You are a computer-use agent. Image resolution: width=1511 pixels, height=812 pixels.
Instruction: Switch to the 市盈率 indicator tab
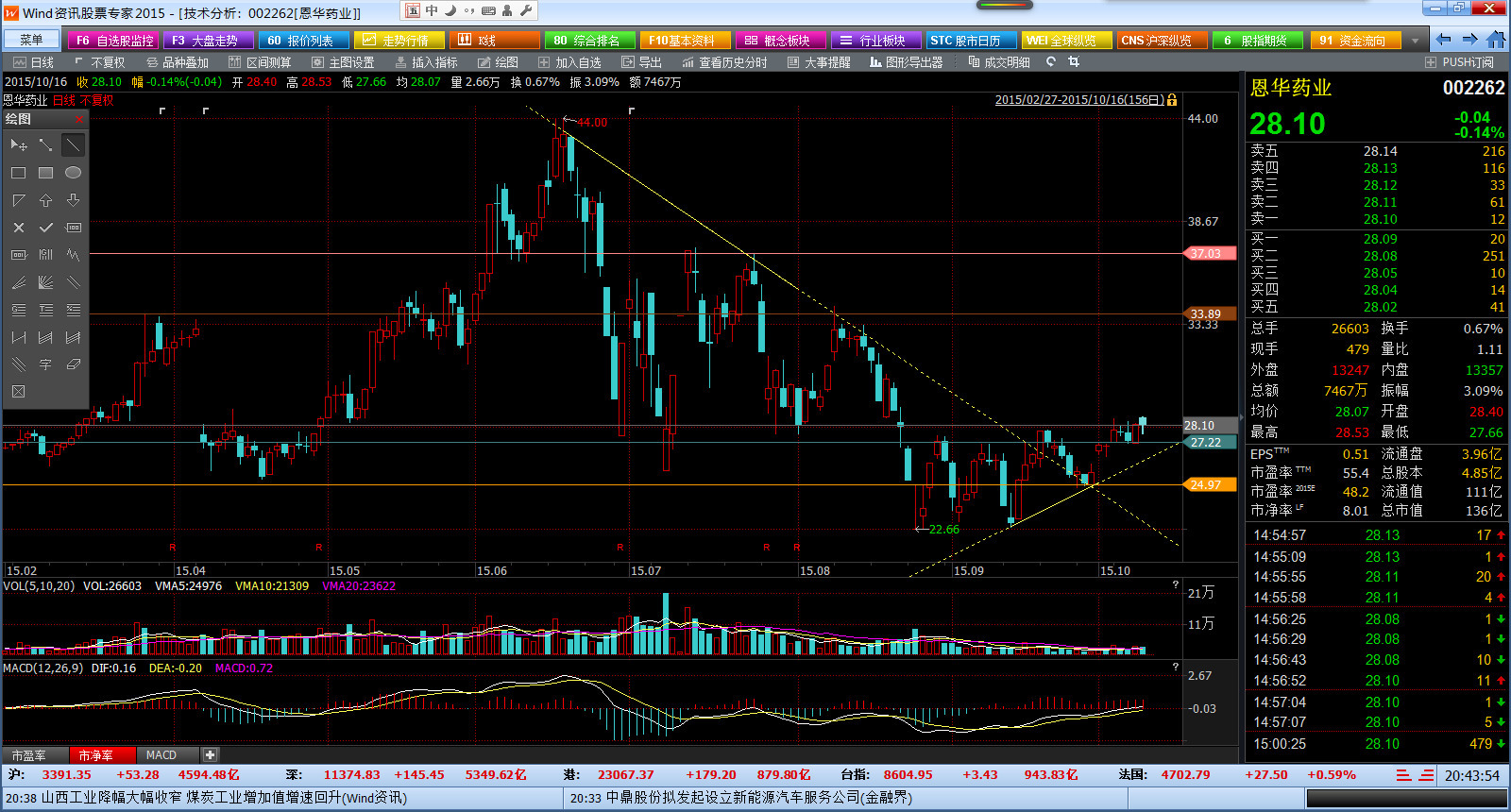coord(35,755)
